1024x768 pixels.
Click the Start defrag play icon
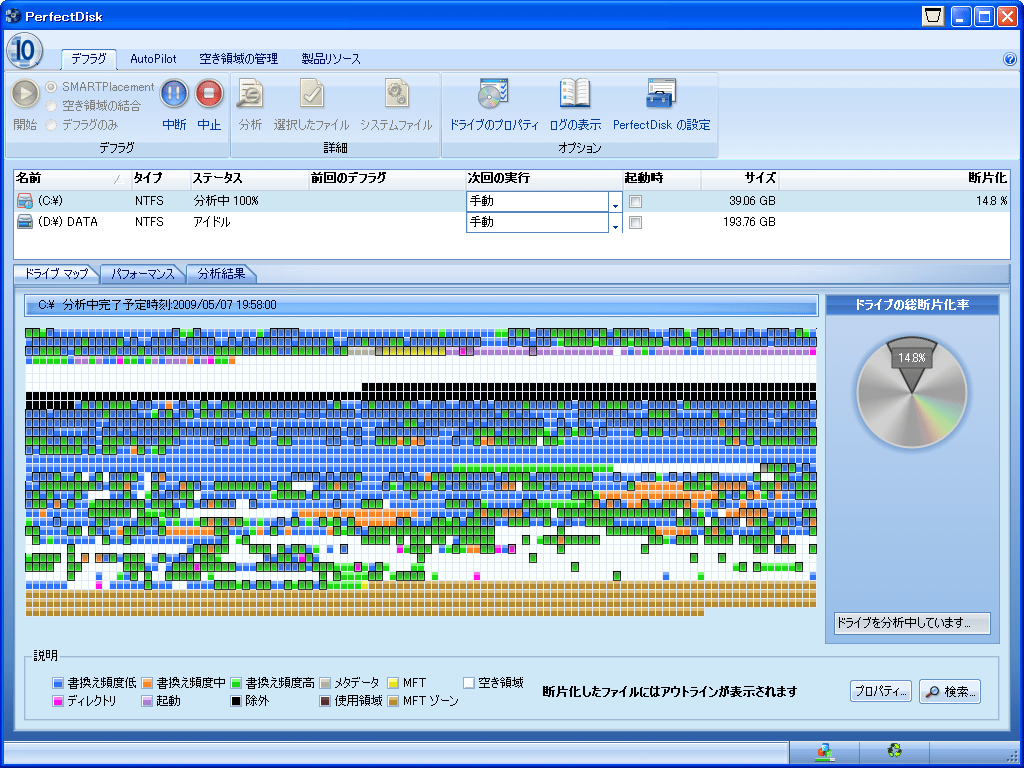click(25, 94)
